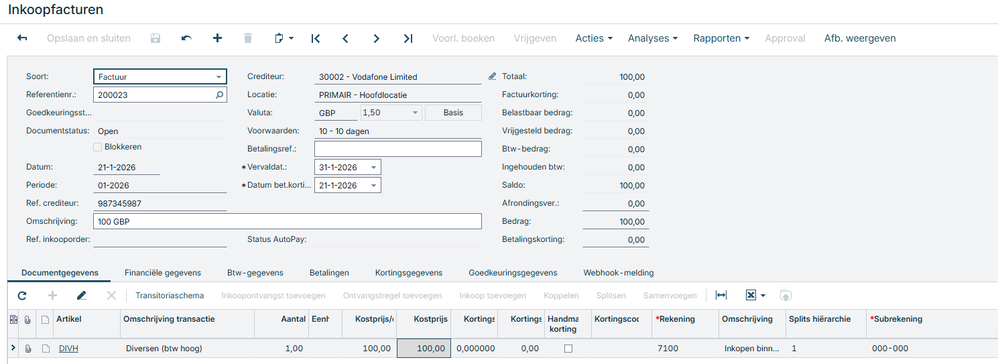Click the Omschrijving field containing 100 GBP

point(287,221)
